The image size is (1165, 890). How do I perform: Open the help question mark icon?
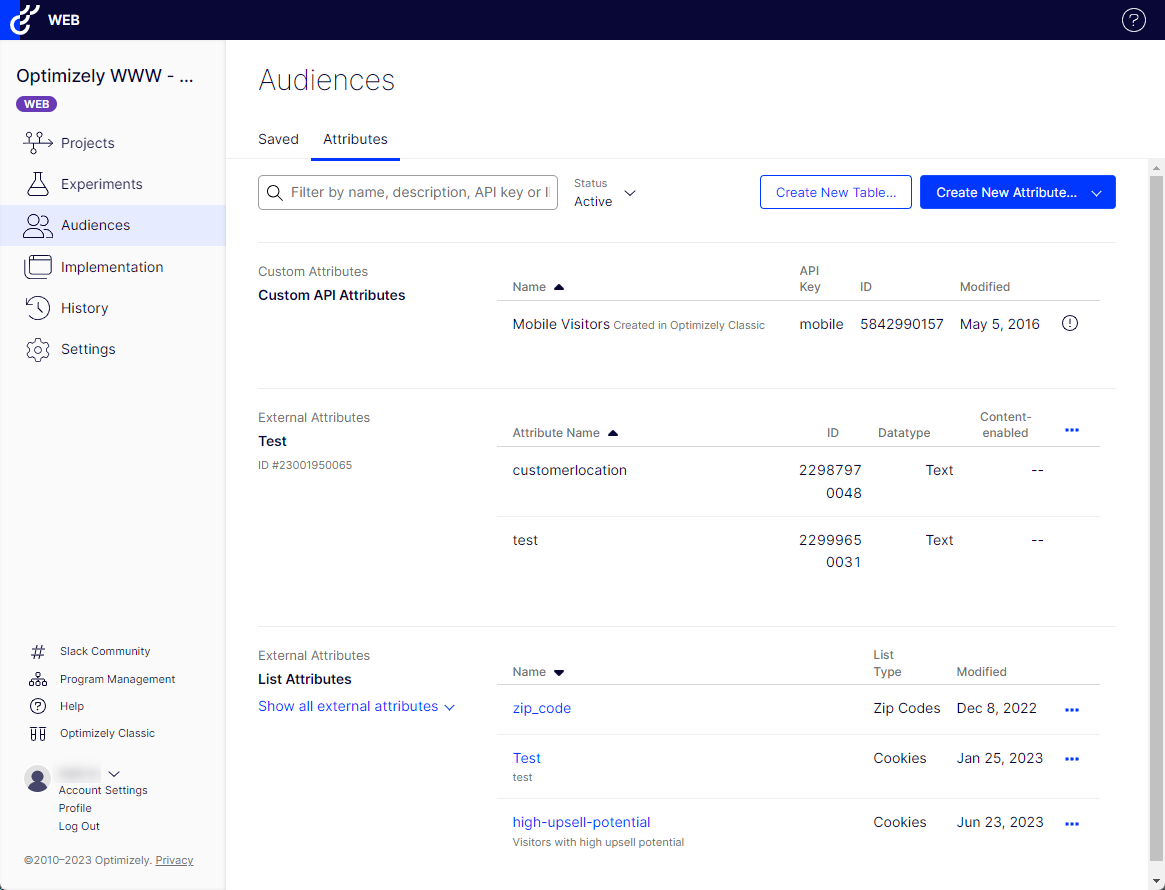[x=1133, y=20]
